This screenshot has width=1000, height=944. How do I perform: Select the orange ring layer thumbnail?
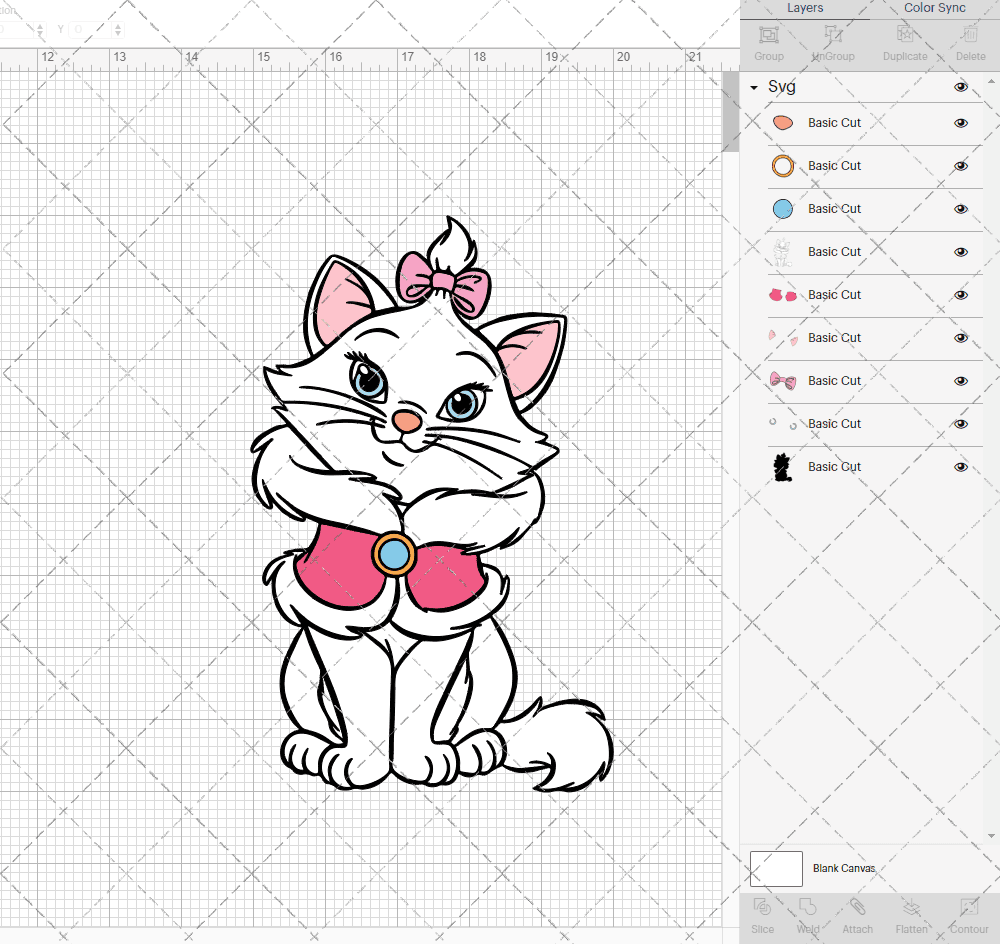coord(783,166)
